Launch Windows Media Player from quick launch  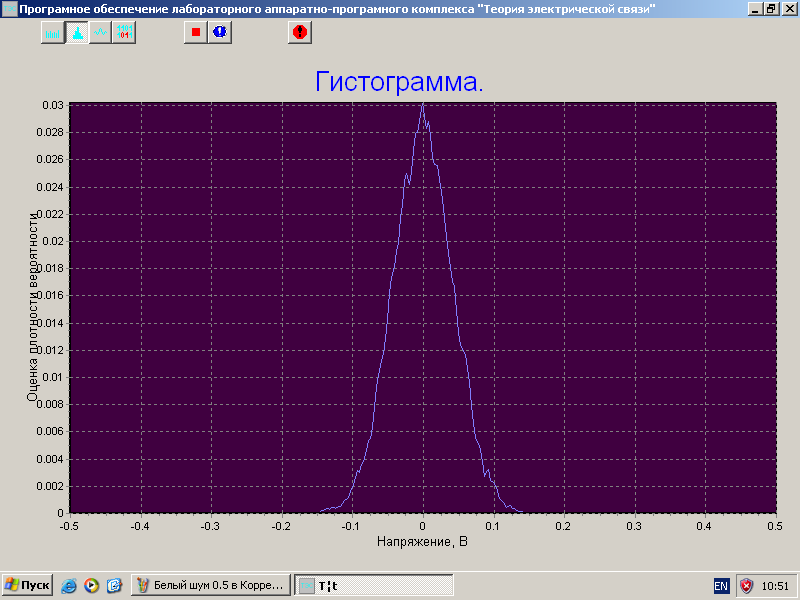pyautogui.click(x=91, y=585)
